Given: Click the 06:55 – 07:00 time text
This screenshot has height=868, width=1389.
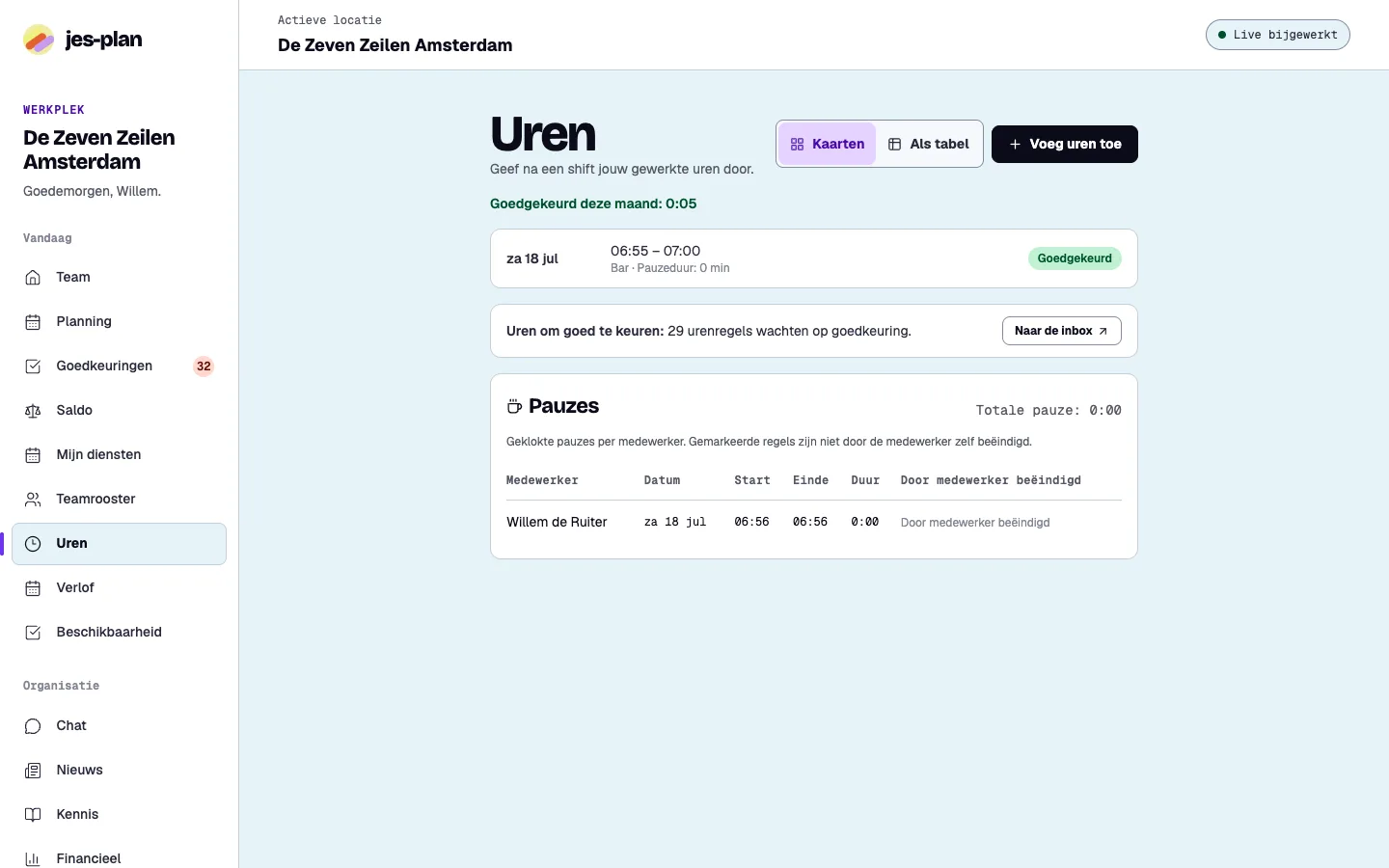Looking at the screenshot, I should pos(656,251).
